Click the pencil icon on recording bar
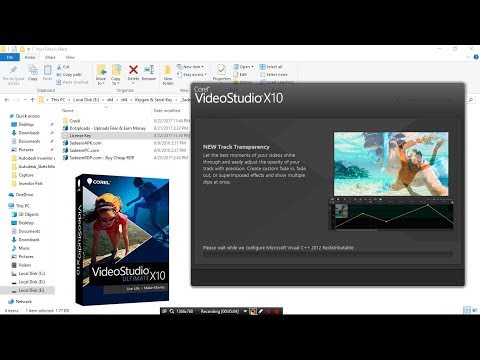Screen dimensions: 480x360 (261, 311)
